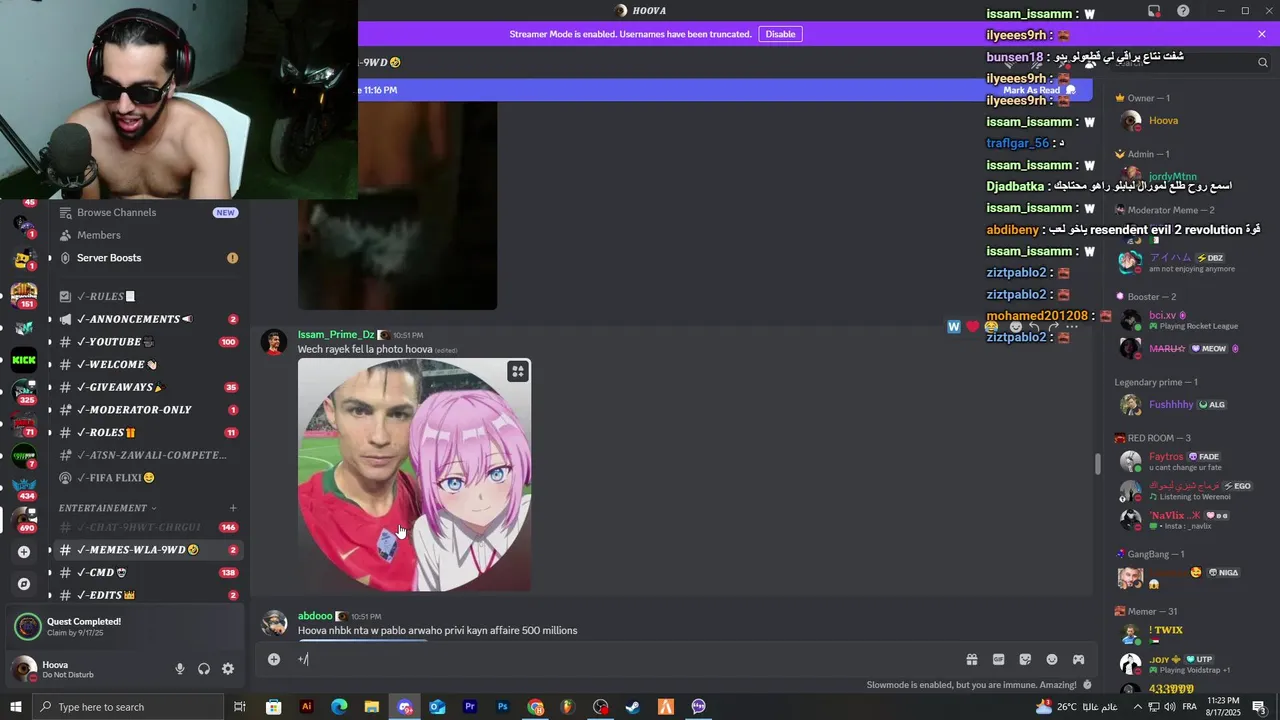This screenshot has height=720, width=1280.
Task: Click the Help question mark icon
Action: pyautogui.click(x=1183, y=11)
